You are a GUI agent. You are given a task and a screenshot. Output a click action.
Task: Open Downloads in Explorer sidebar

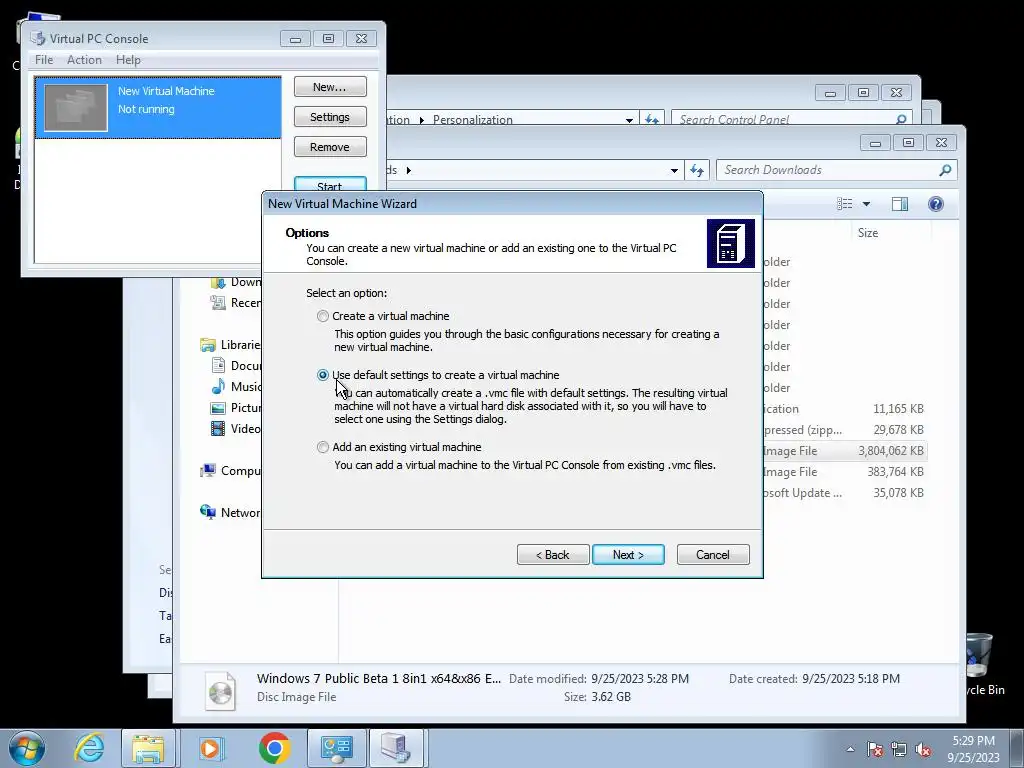pos(236,282)
